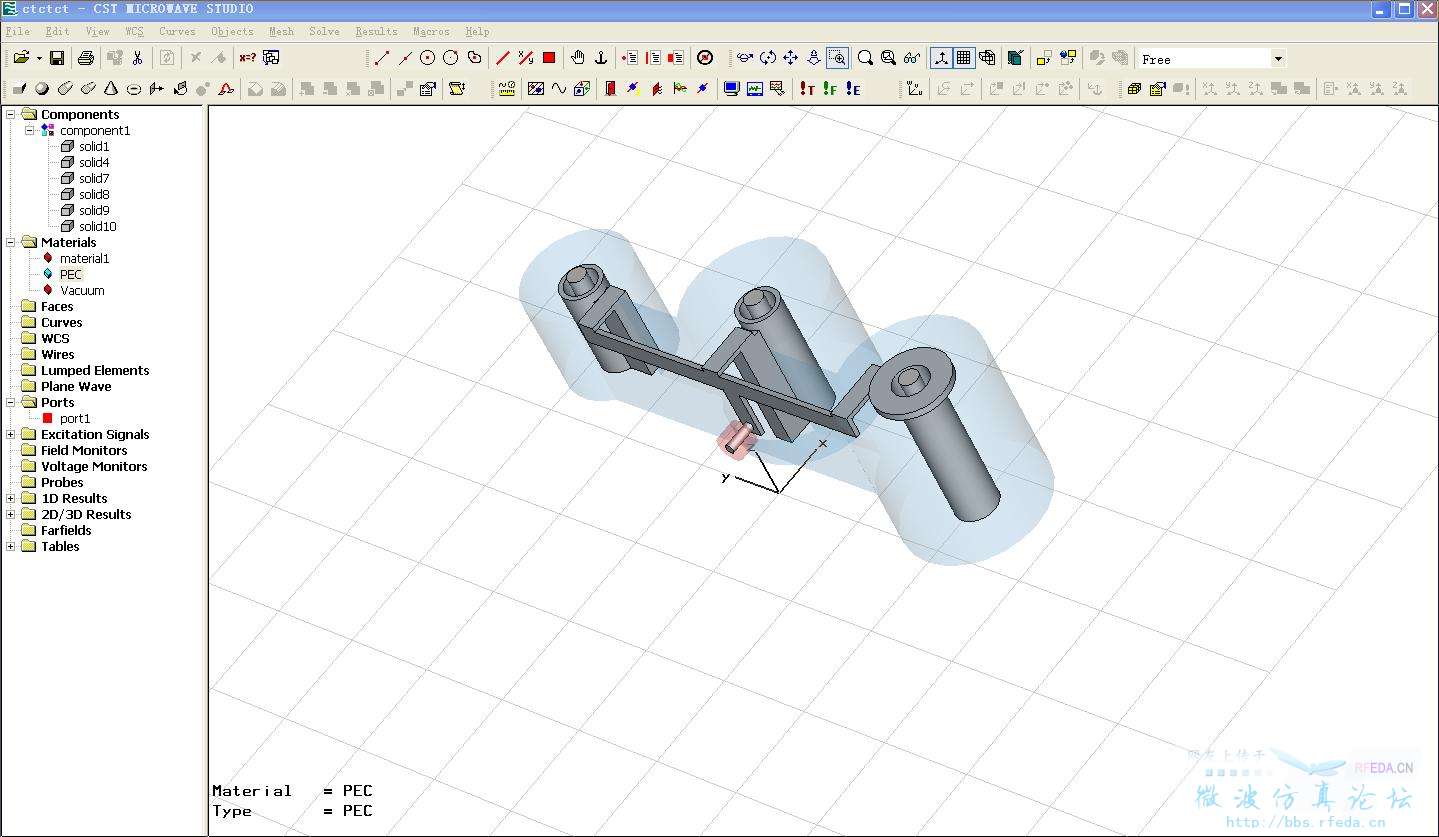Collapse the Materials tree folder
The image size is (1439, 837).
tap(11, 242)
